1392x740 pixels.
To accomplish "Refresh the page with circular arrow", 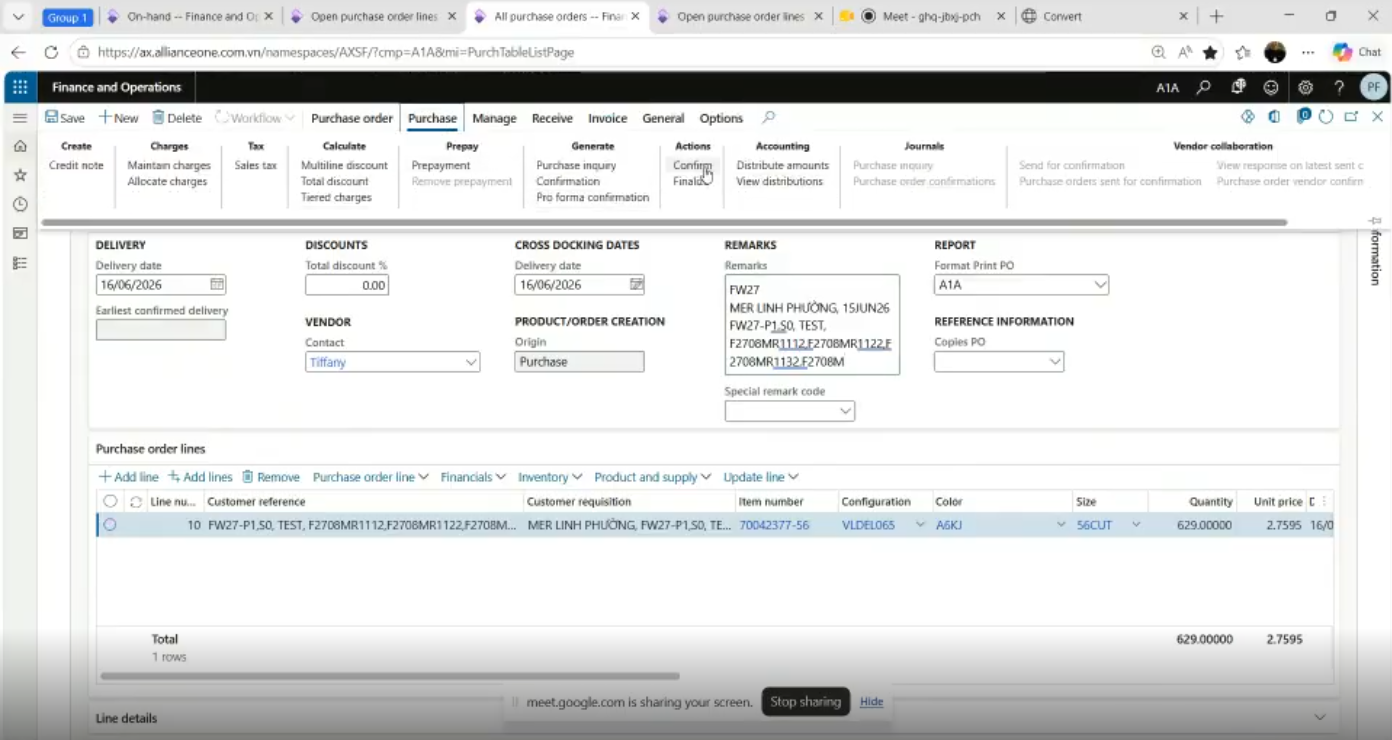I will pyautogui.click(x=1326, y=117).
